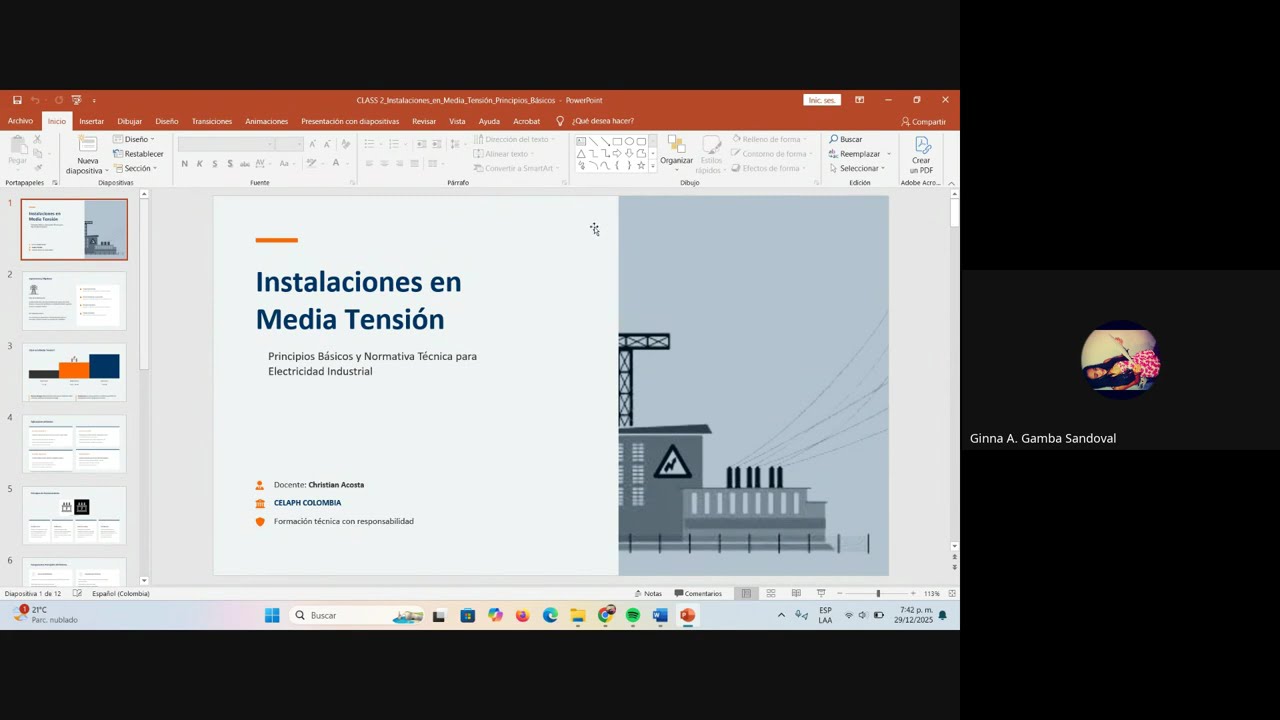Screen dimensions: 1280x720
Task: Select slide 2 thumbnail in panel
Action: pos(74,300)
